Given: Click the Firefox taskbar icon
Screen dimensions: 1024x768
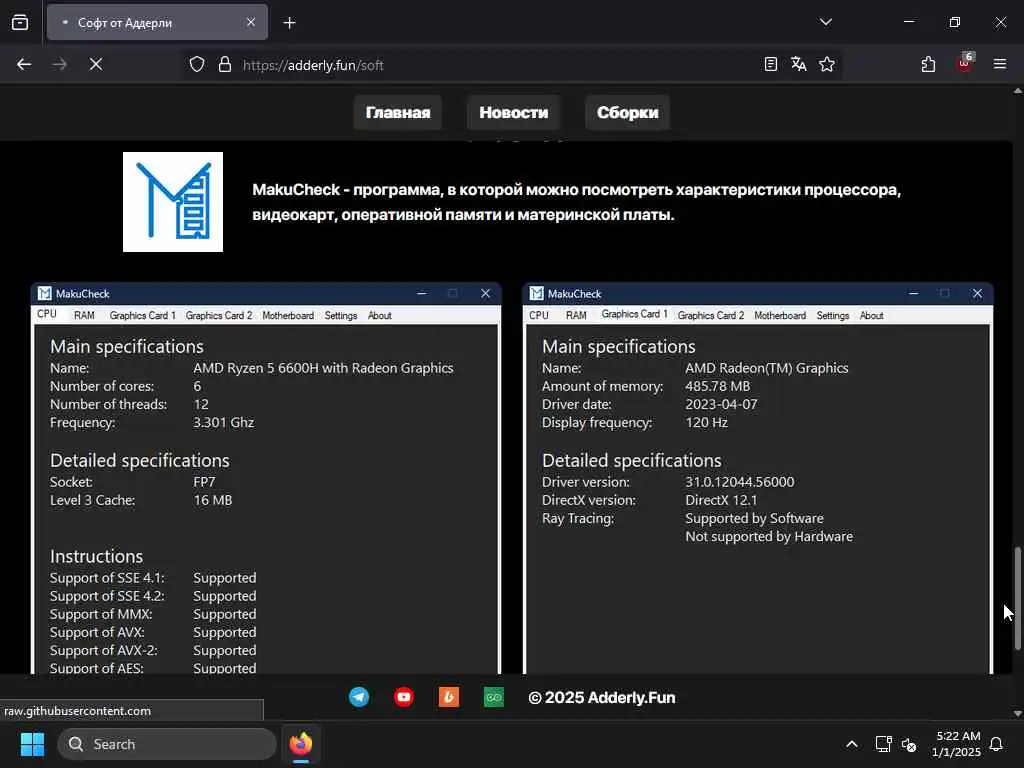Looking at the screenshot, I should [300, 744].
